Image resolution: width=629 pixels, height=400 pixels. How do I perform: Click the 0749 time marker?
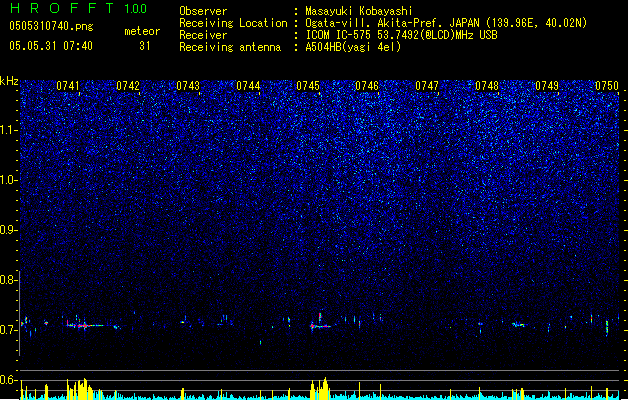point(547,86)
